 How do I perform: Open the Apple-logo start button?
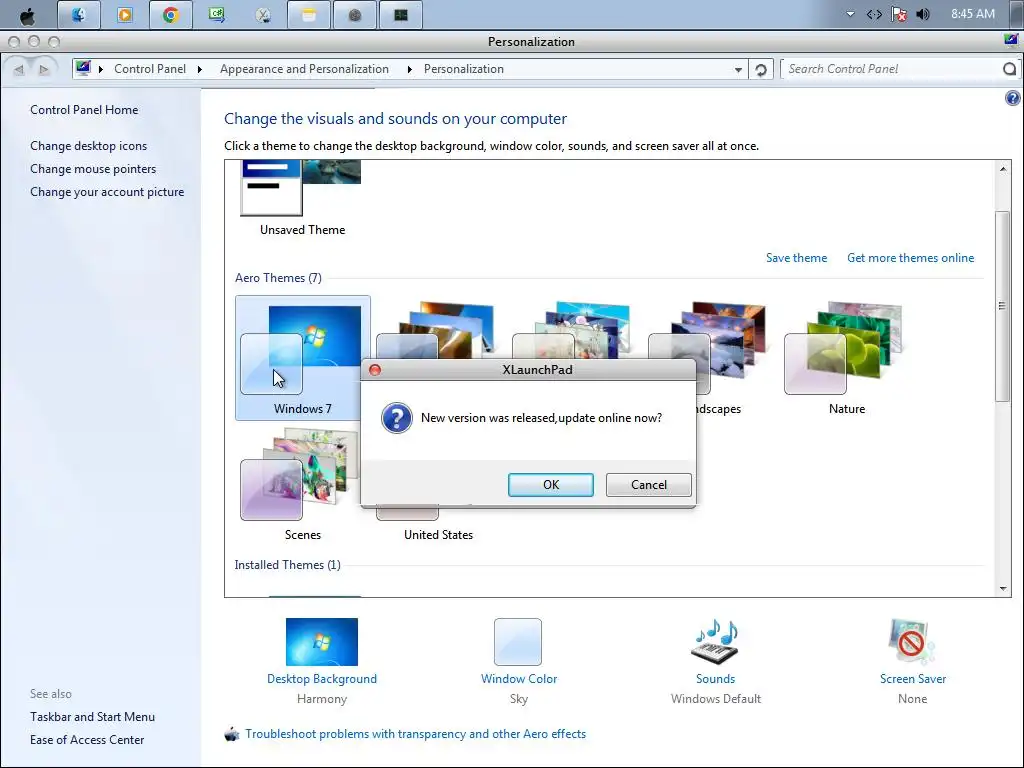[27, 15]
